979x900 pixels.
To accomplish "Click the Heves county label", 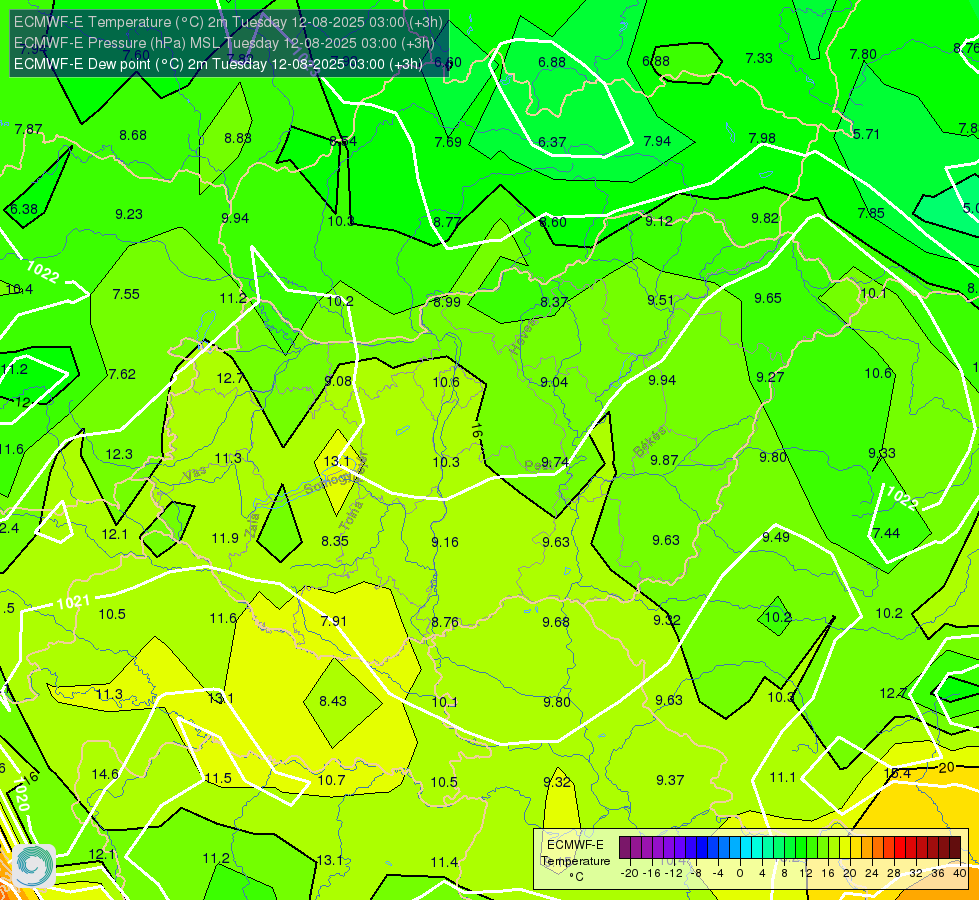I will (523, 336).
